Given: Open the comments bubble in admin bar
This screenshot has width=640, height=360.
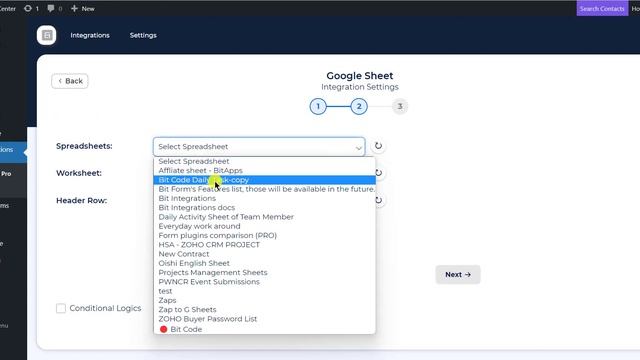Looking at the screenshot, I should (x=51, y=8).
